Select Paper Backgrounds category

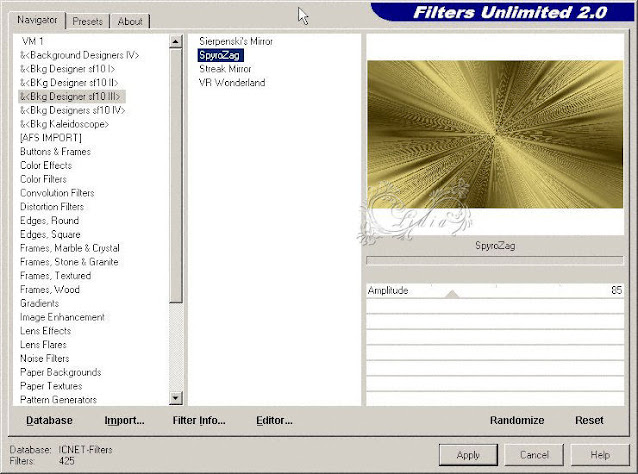(x=61, y=372)
